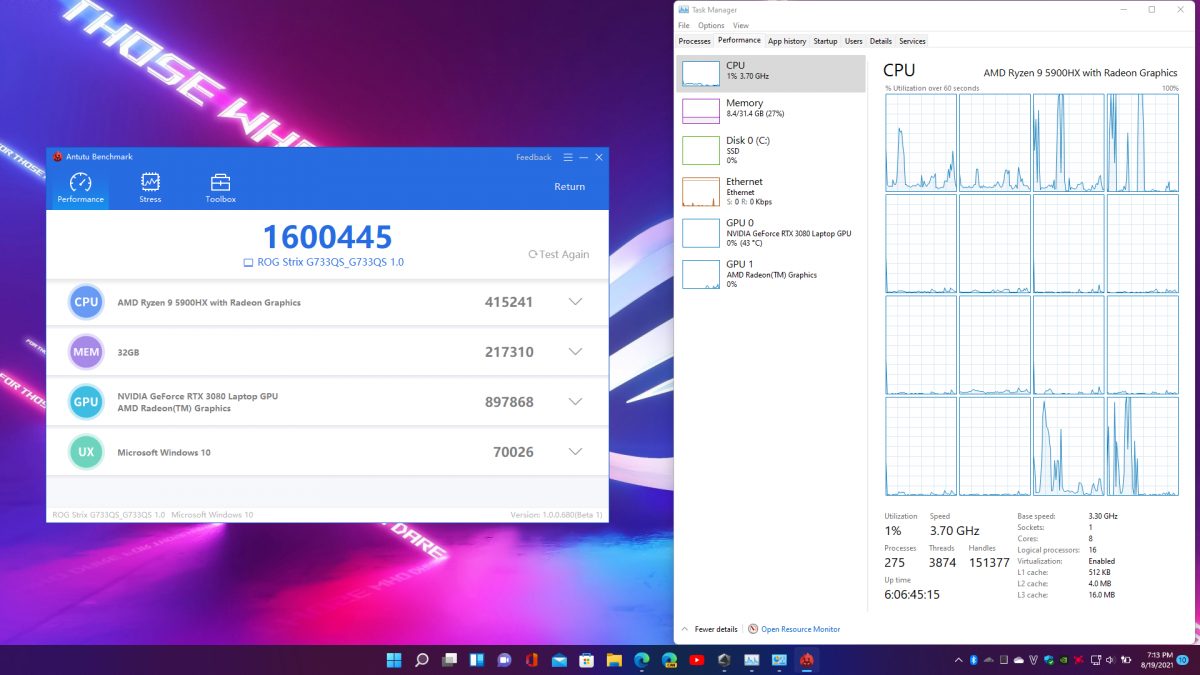
Task: Switch to App history tab
Action: coord(787,41)
